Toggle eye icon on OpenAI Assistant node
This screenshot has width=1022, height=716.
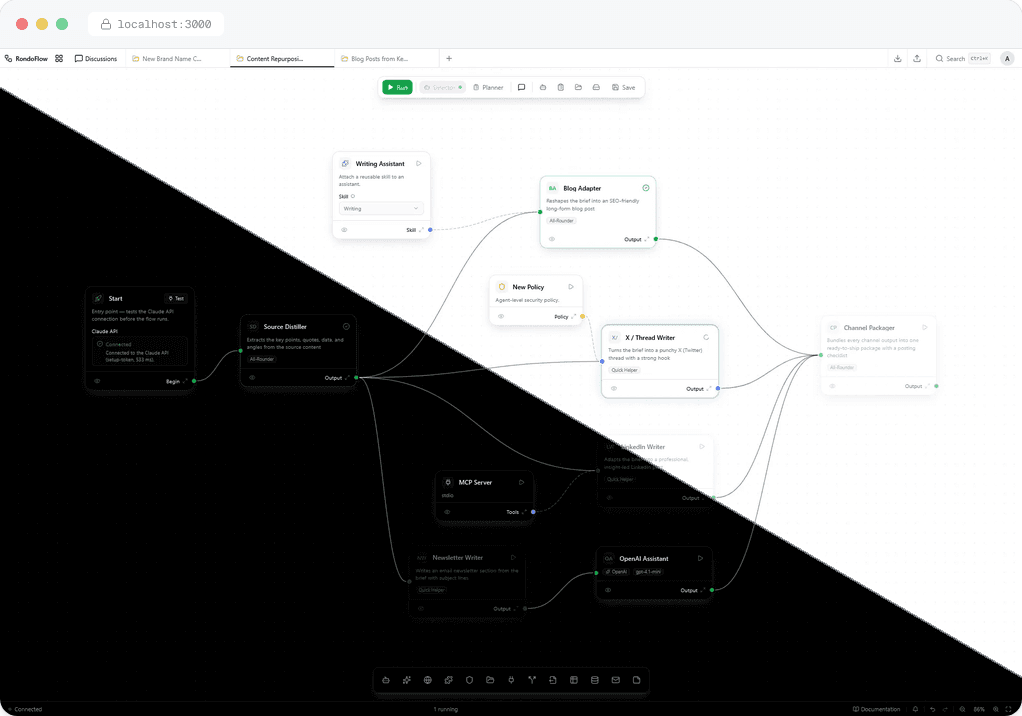point(608,590)
